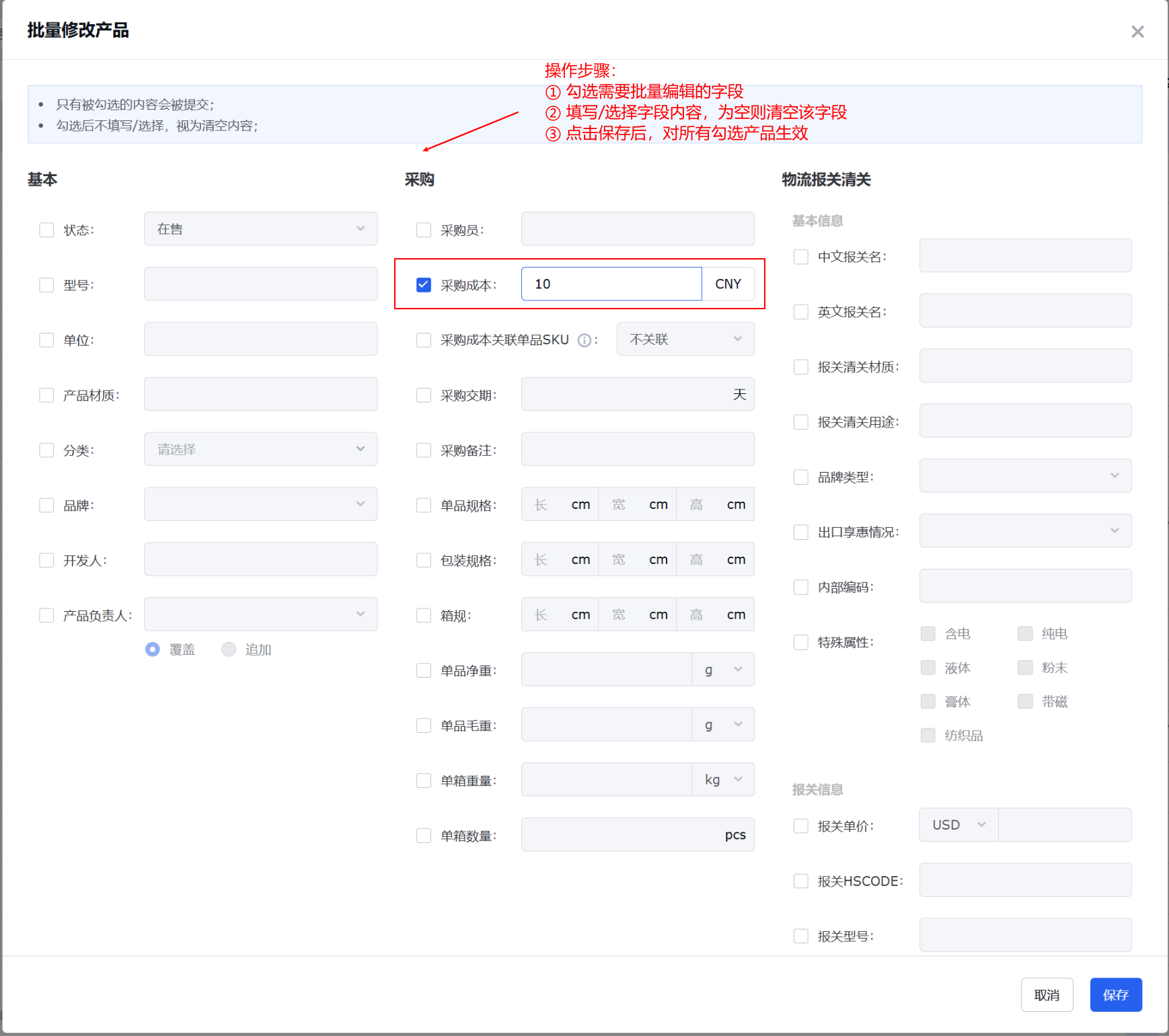
Task: Toggle the 纺织品 special attribute checkbox
Action: [x=928, y=736]
